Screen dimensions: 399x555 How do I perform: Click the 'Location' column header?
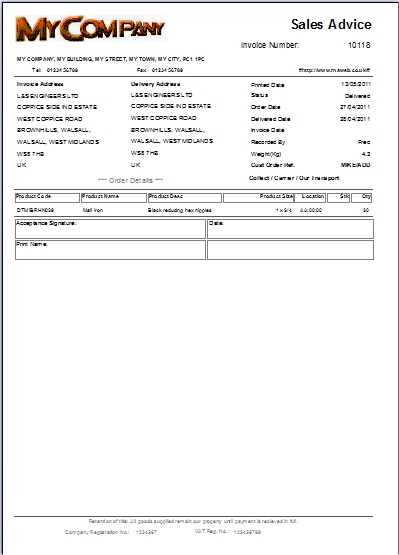[x=310, y=198]
